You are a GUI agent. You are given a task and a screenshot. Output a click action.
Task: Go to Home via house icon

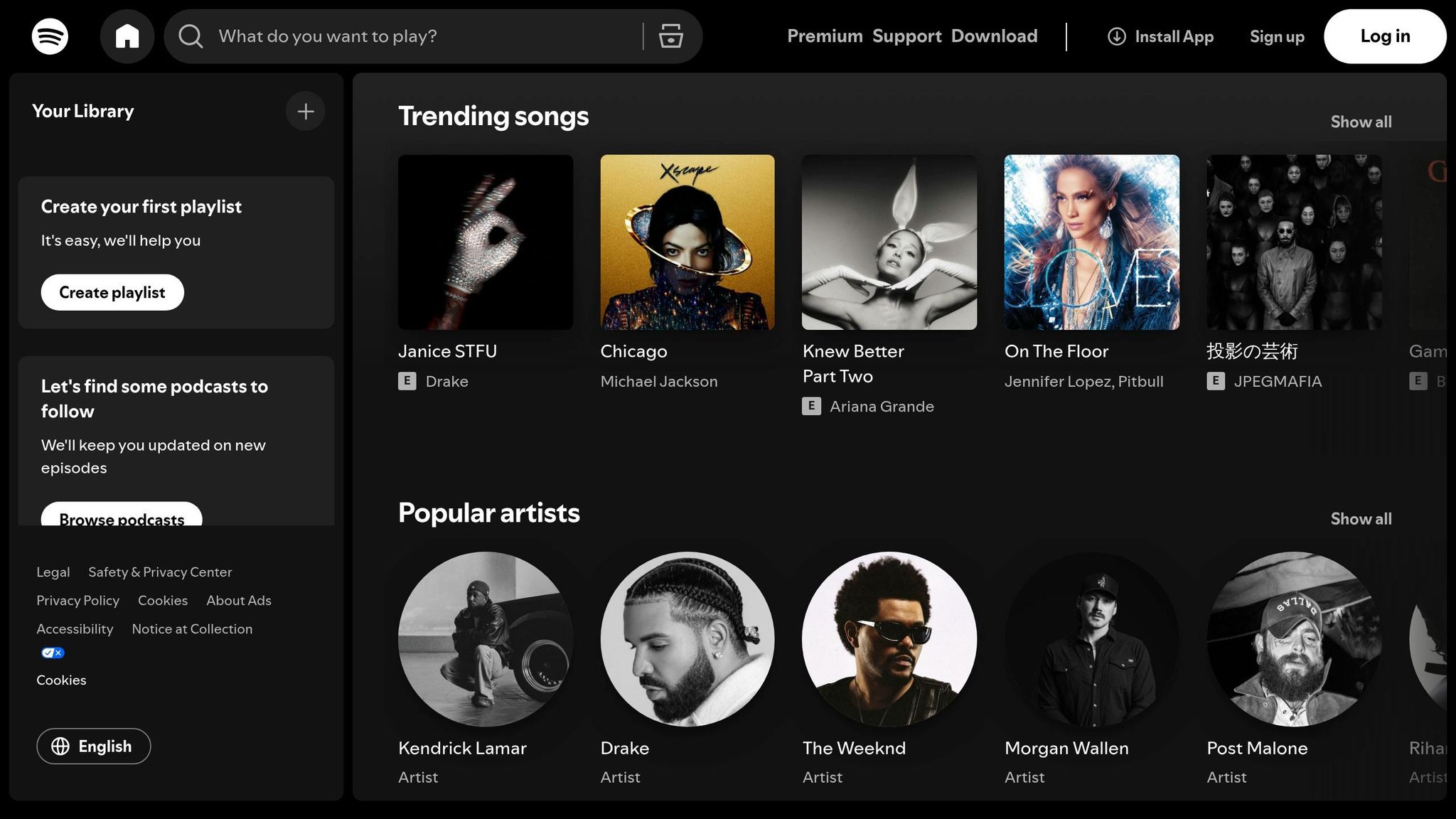coord(127,36)
